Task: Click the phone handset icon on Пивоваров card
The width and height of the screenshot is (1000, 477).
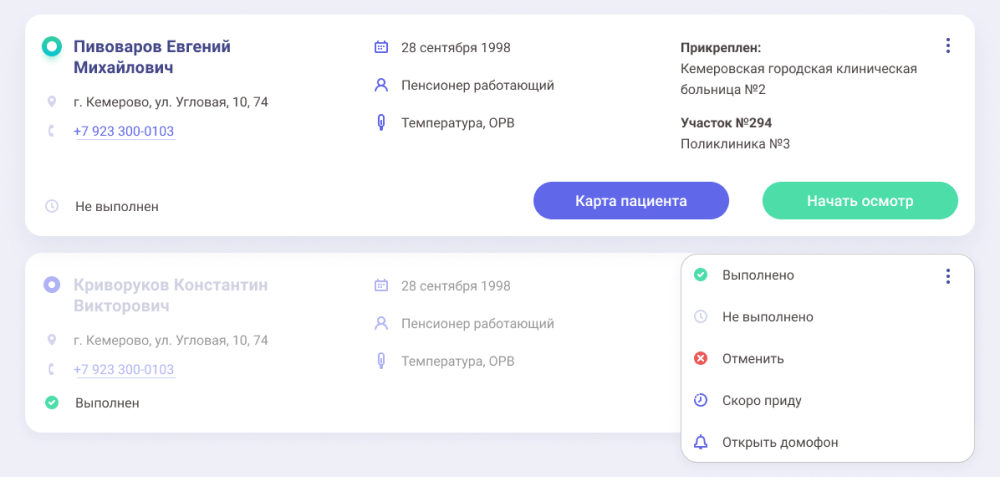Action: (x=51, y=132)
